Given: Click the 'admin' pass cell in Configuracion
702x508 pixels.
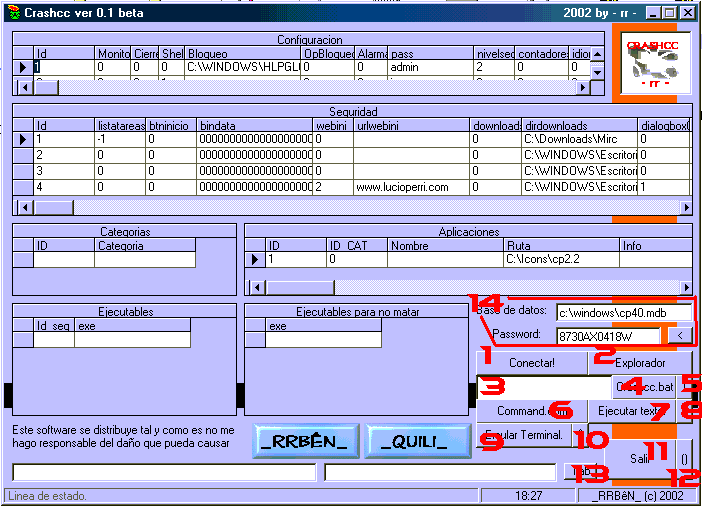Looking at the screenshot, I should [430, 67].
